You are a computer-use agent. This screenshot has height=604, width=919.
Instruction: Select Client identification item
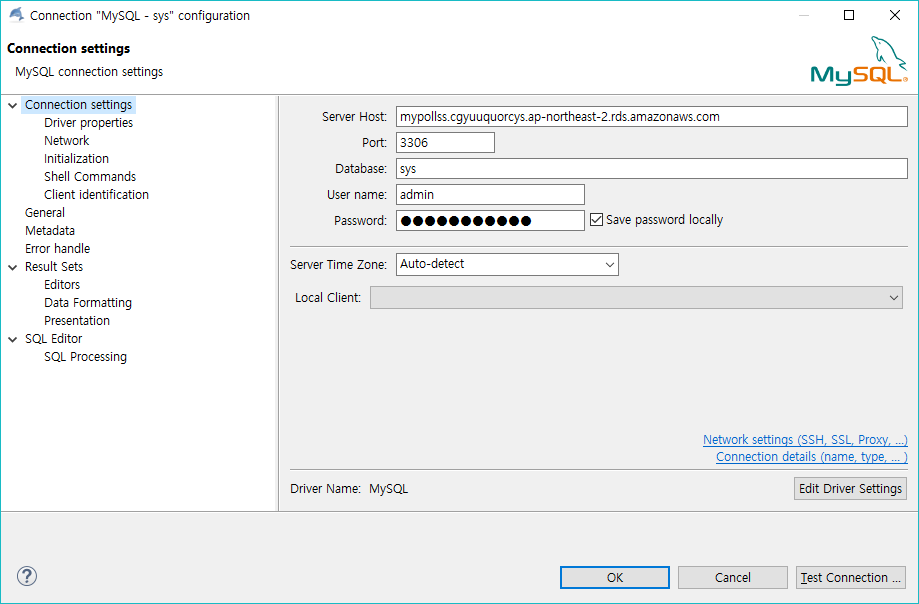pyautogui.click(x=96, y=194)
